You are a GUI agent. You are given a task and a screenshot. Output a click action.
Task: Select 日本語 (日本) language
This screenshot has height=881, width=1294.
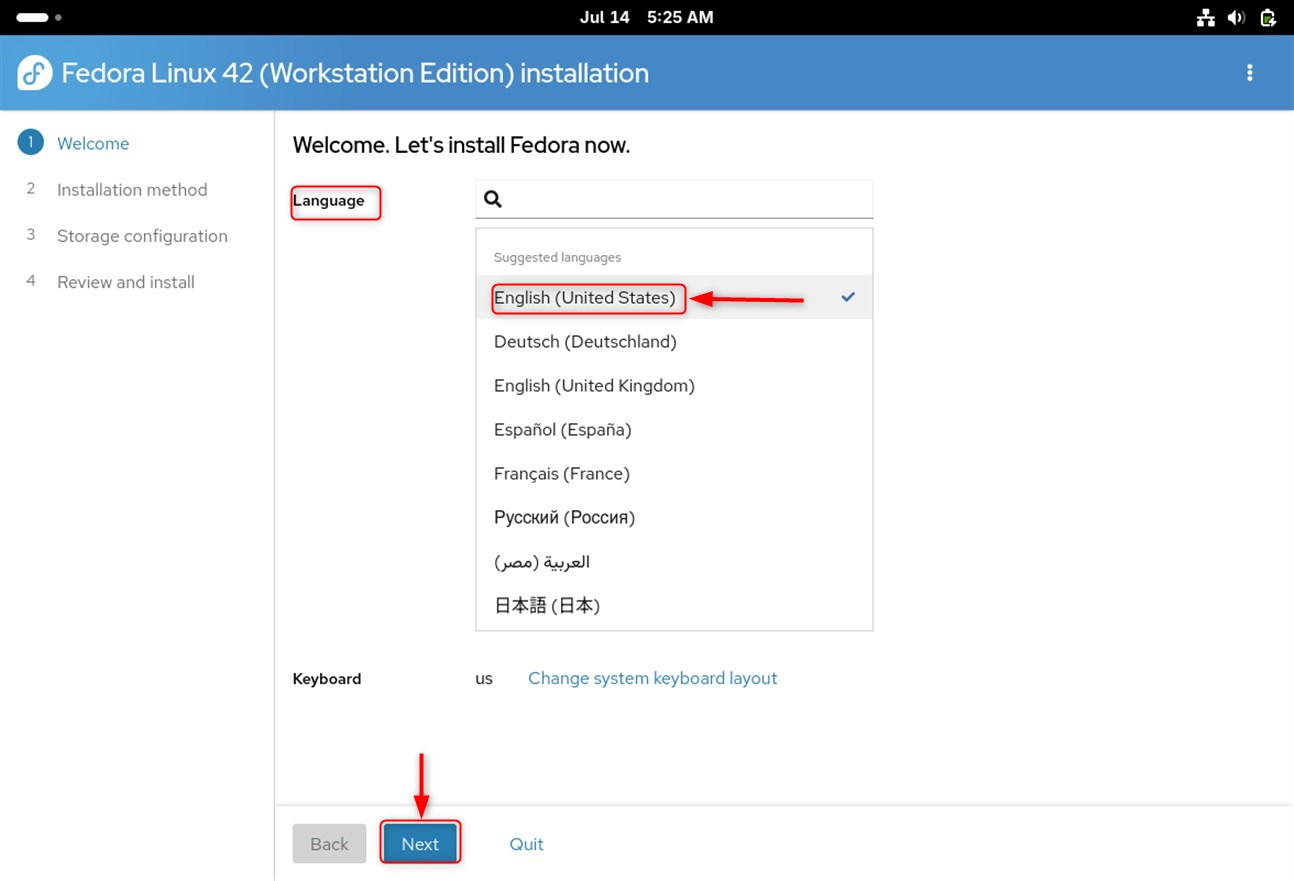pos(674,605)
